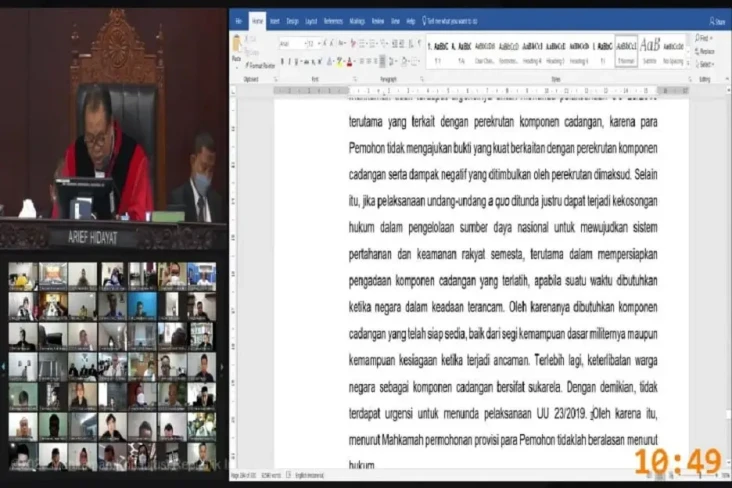
Task: Click the word count in status bar
Action: coord(271,475)
